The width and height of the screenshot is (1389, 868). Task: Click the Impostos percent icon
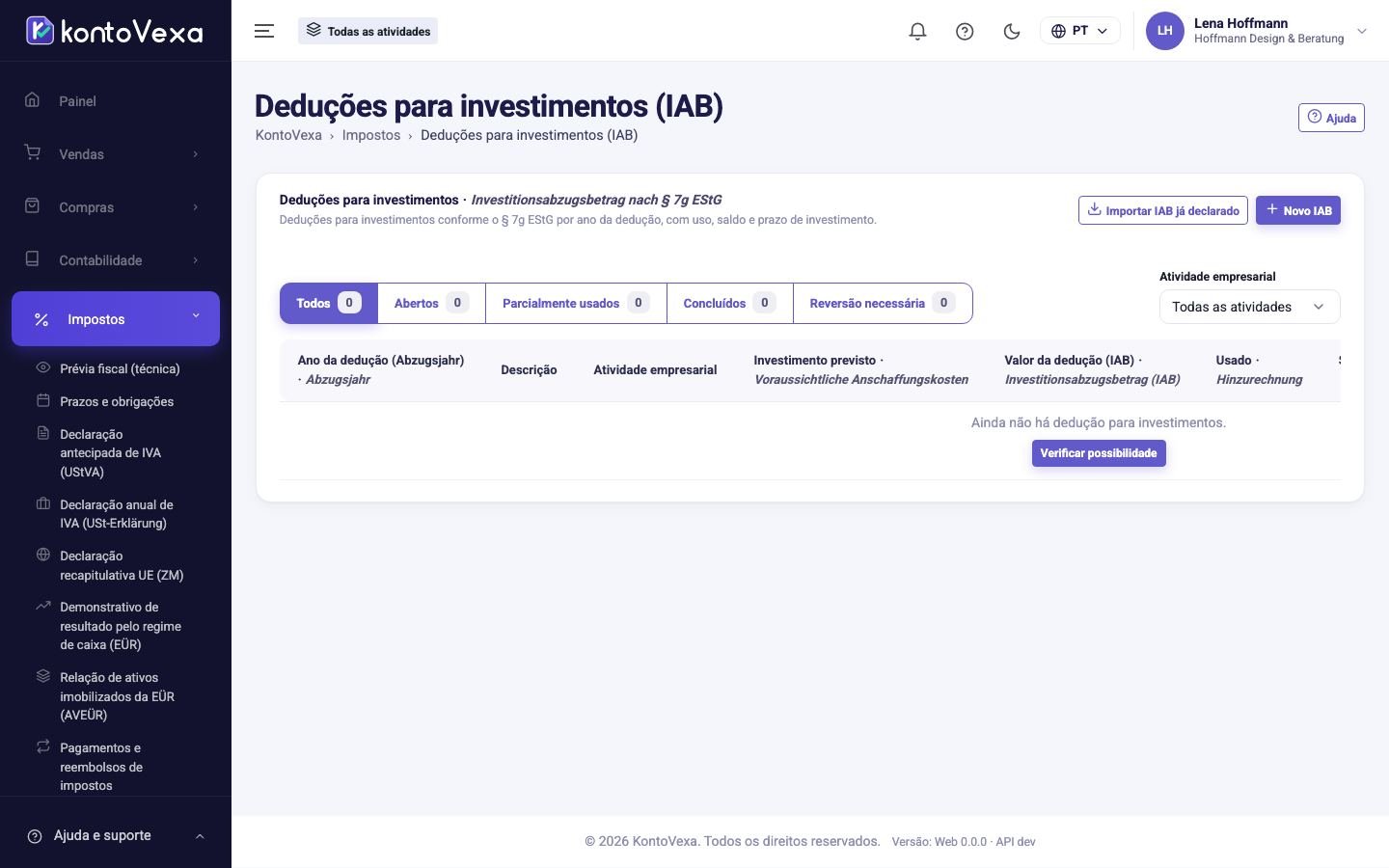point(41,319)
